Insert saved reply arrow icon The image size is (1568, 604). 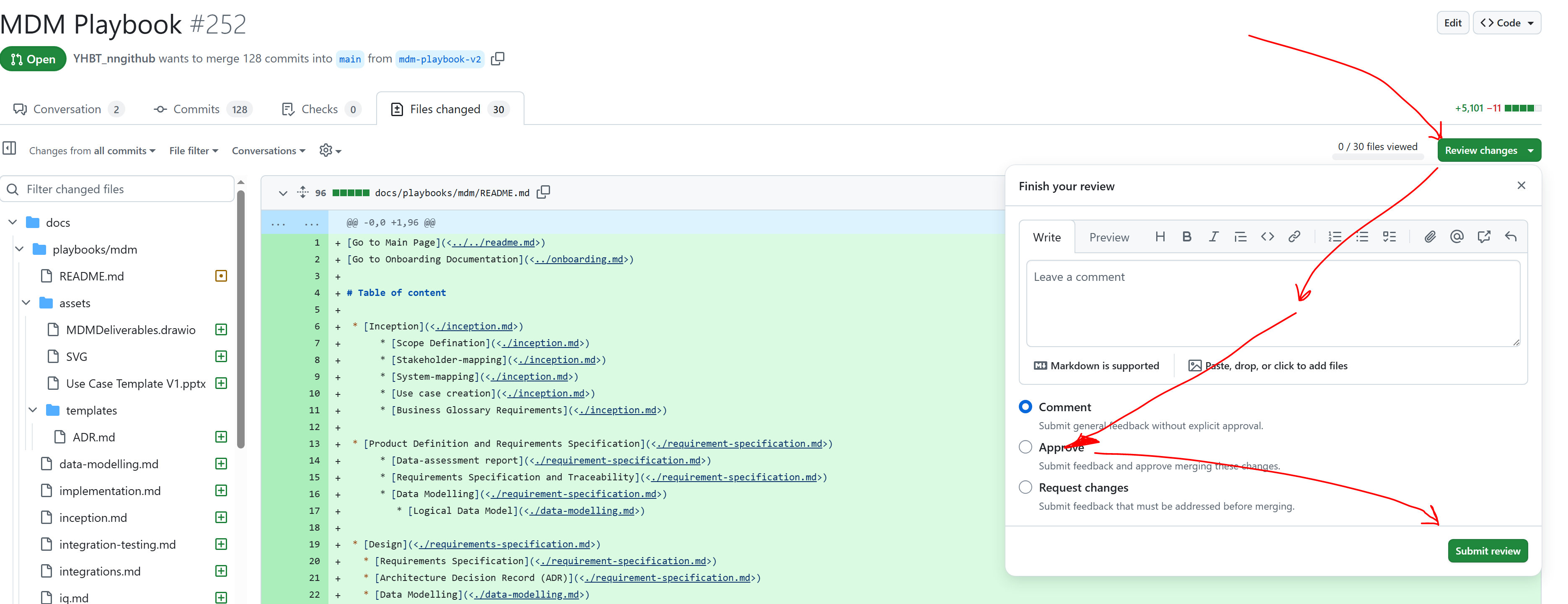pos(1511,237)
